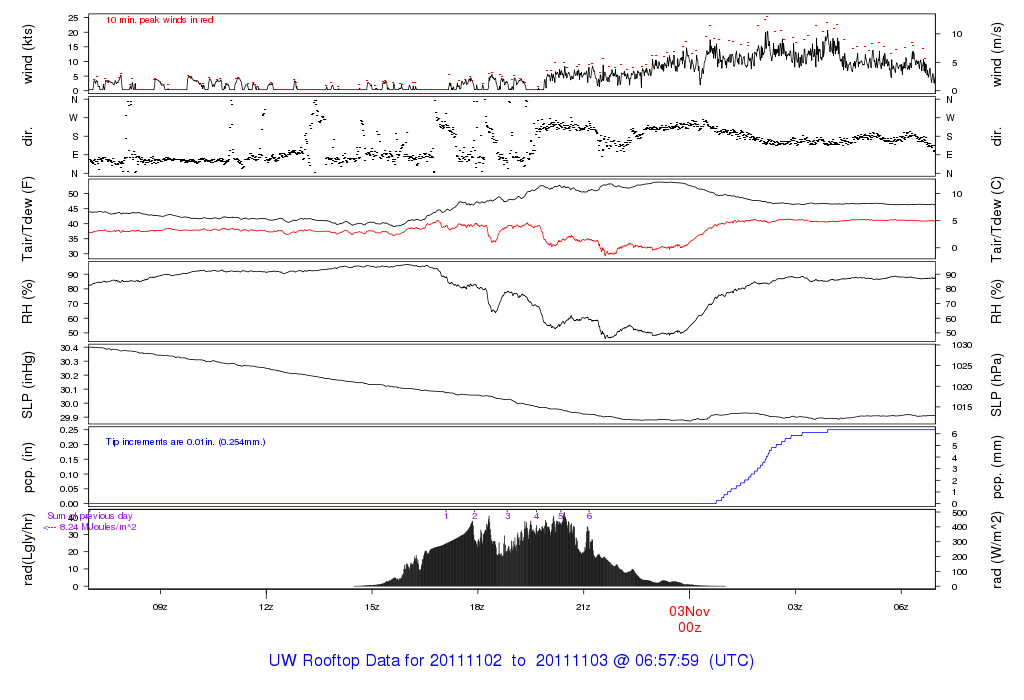
Task: Select the red "03Nov" date label
Action: [x=689, y=612]
